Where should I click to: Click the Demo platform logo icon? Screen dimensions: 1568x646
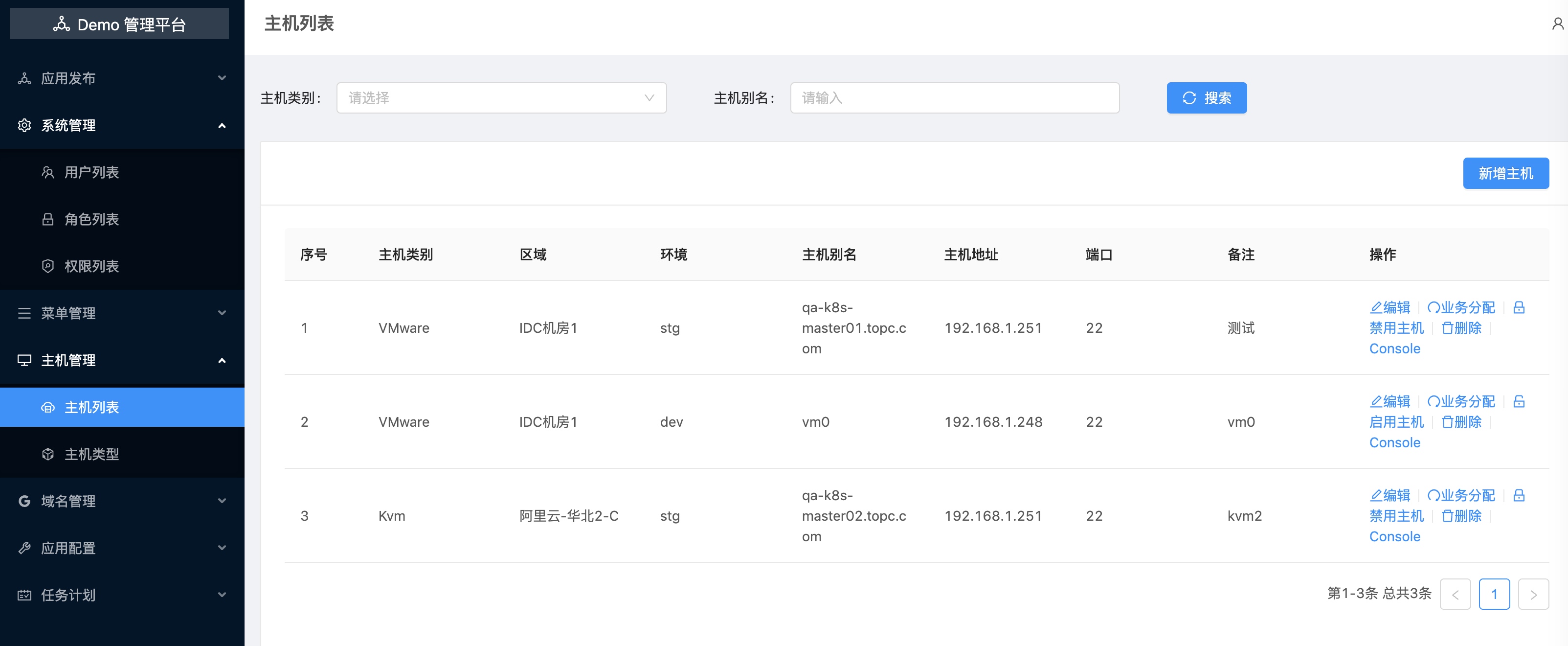tap(62, 24)
